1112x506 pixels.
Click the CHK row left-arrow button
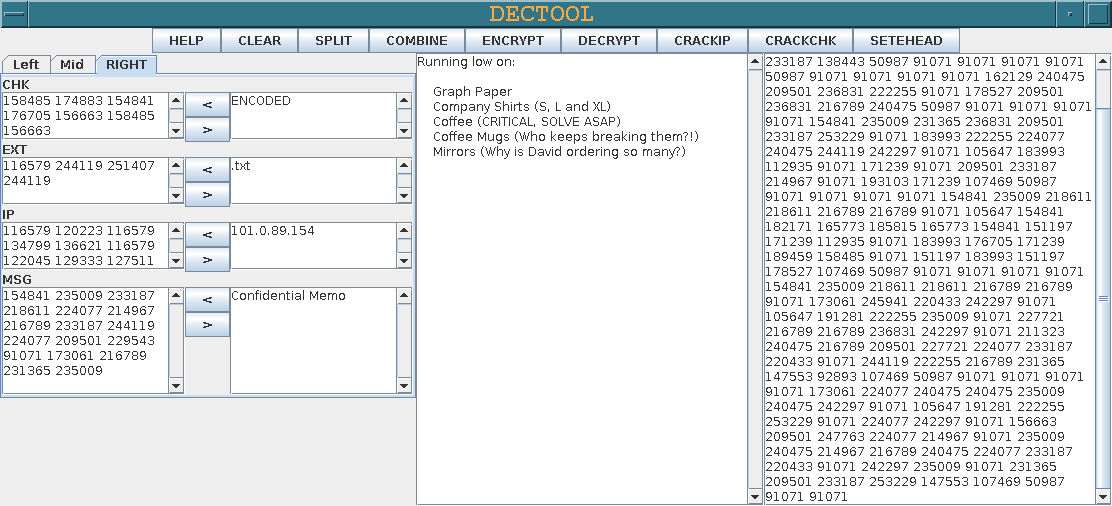click(x=208, y=104)
